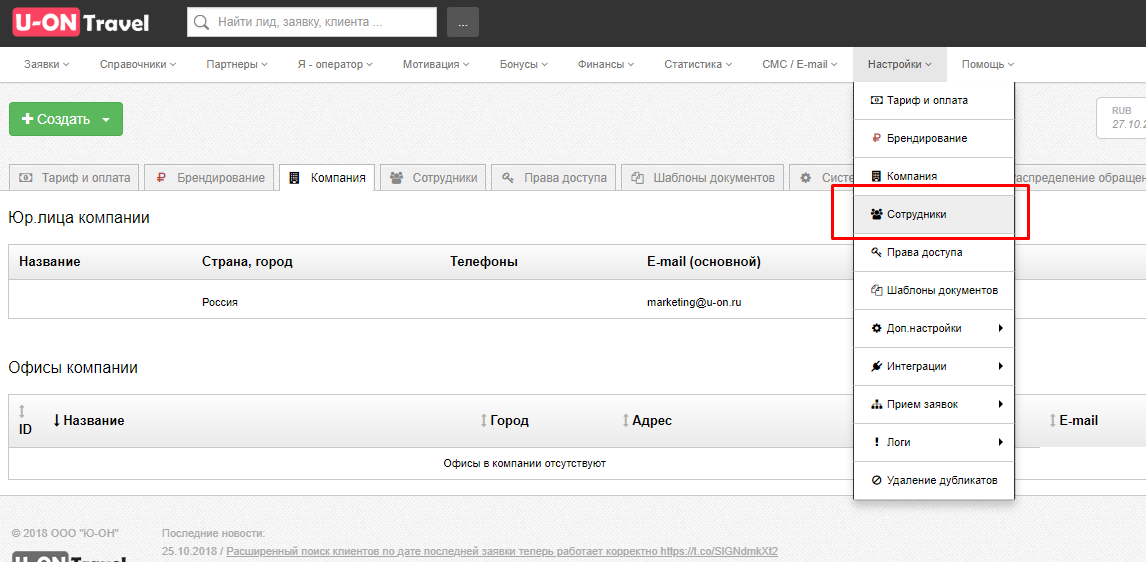Open the latest news link in footer
The width and height of the screenshot is (1146, 562).
coord(501,551)
